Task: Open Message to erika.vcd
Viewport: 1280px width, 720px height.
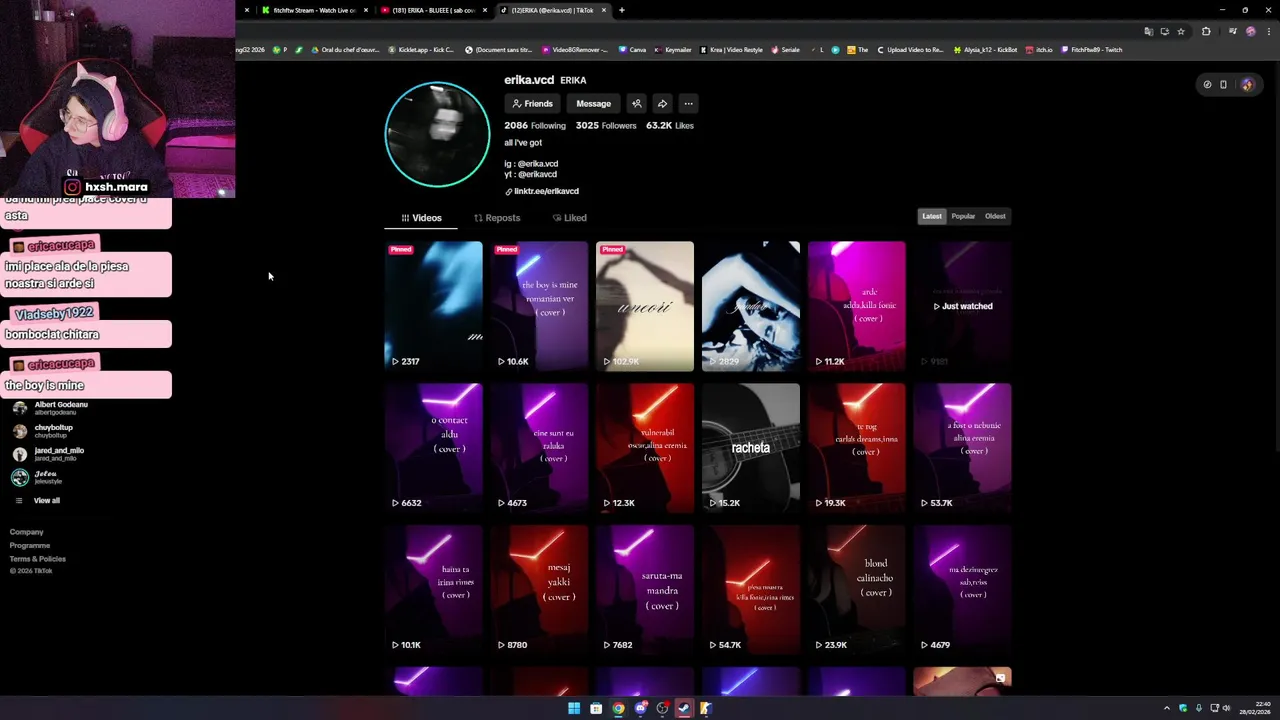Action: [593, 104]
